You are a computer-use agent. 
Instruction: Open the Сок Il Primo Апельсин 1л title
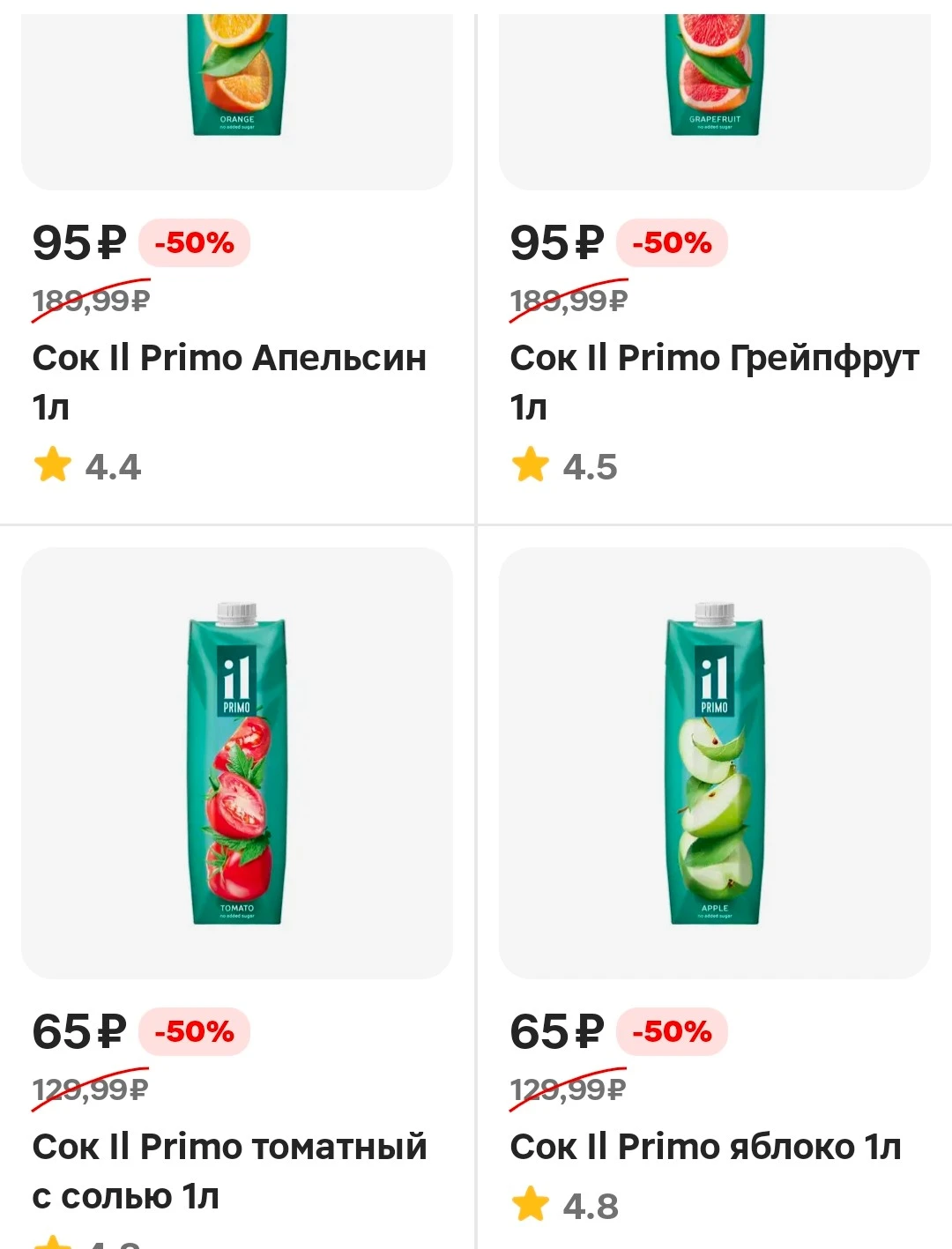click(229, 382)
